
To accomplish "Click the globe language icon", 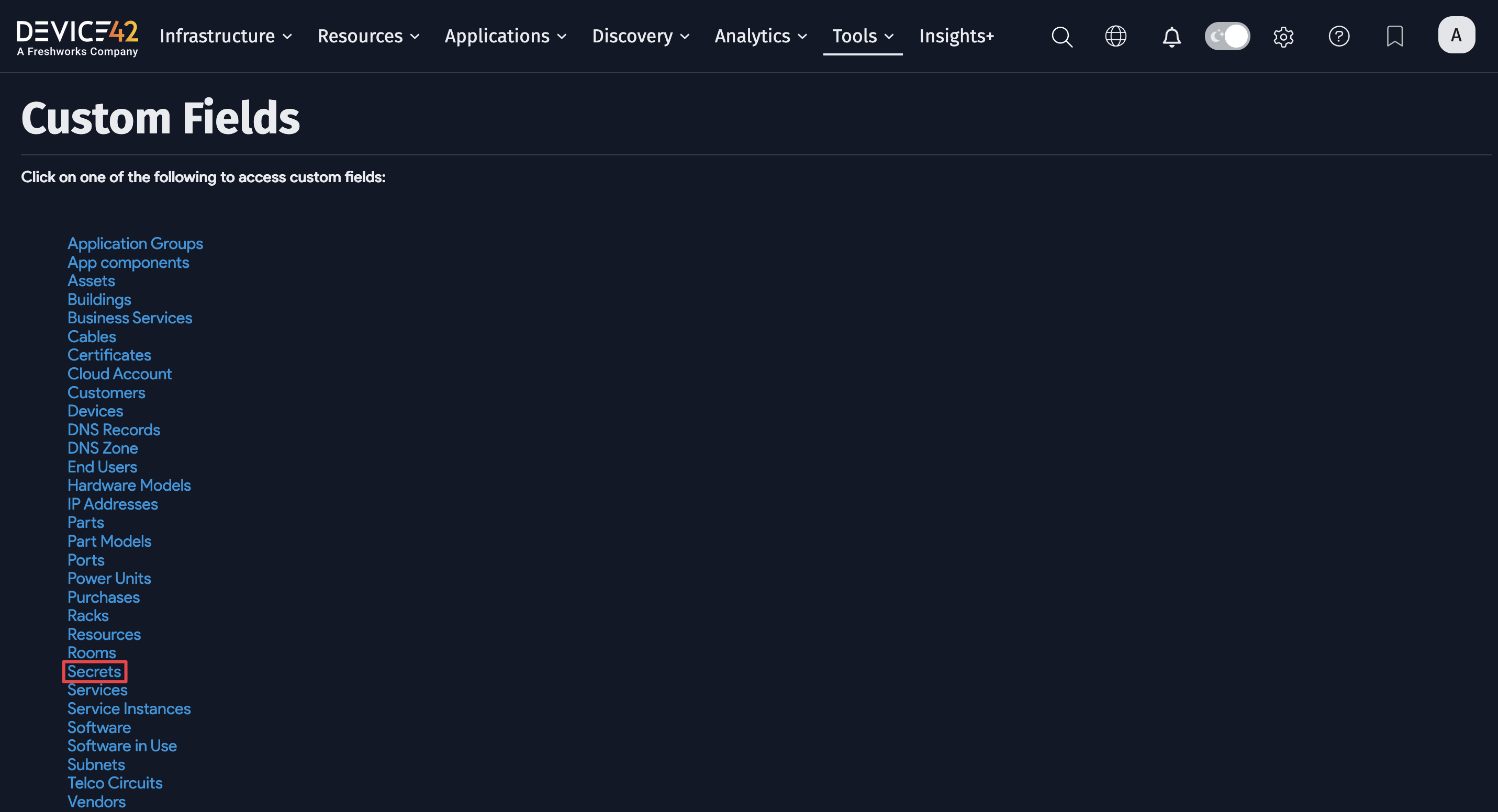I will pyautogui.click(x=1115, y=36).
